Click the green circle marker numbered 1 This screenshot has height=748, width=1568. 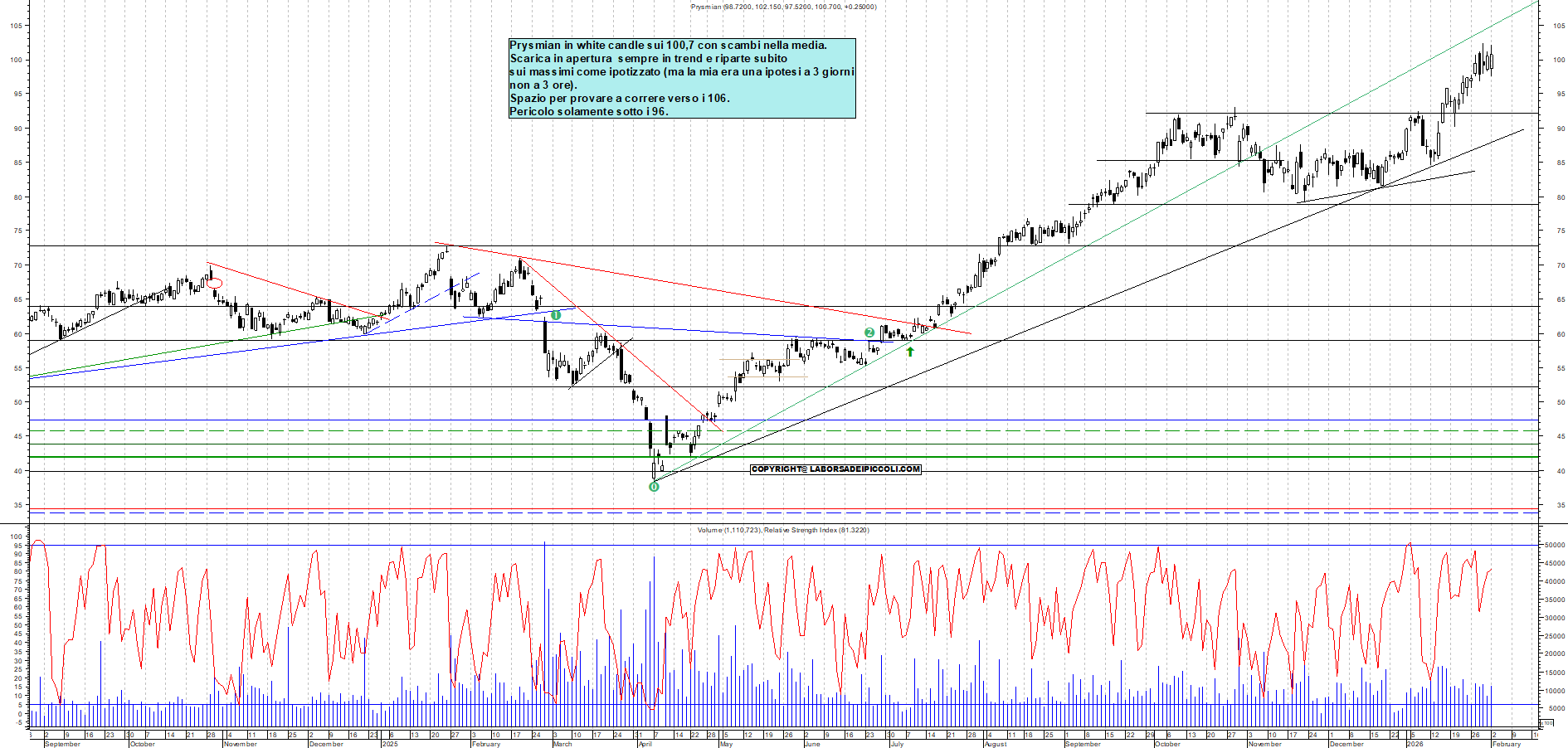coord(556,315)
